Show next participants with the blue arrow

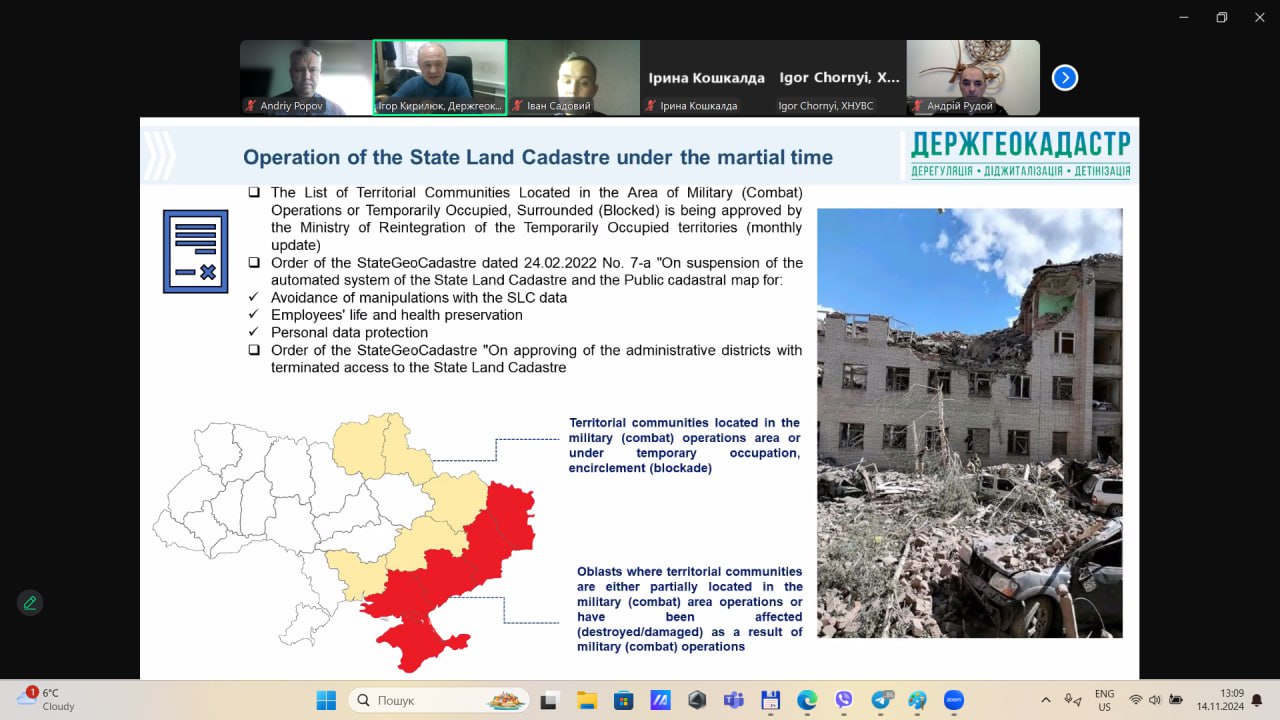(x=1065, y=78)
